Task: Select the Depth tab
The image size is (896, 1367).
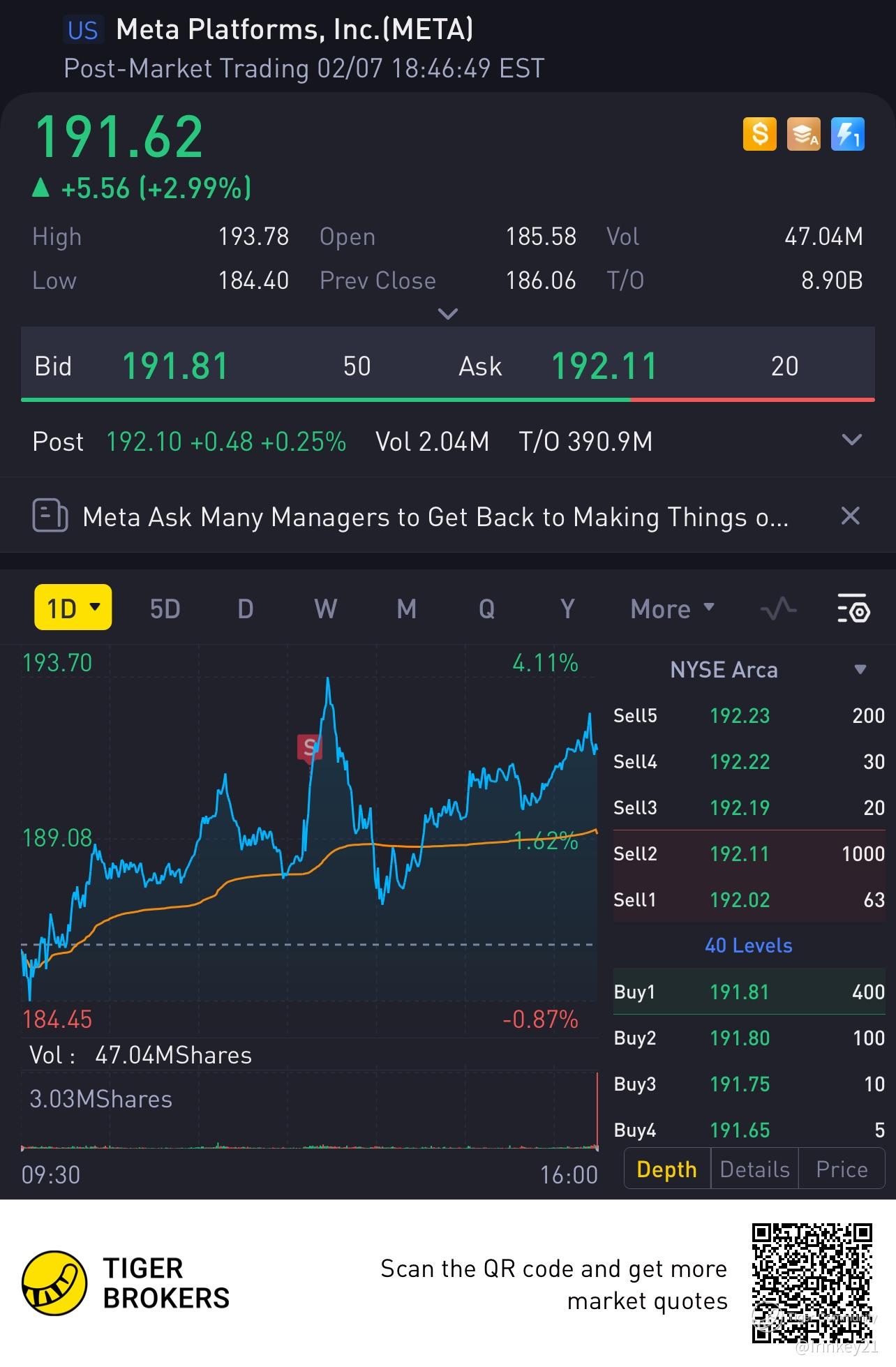Action: point(667,1169)
